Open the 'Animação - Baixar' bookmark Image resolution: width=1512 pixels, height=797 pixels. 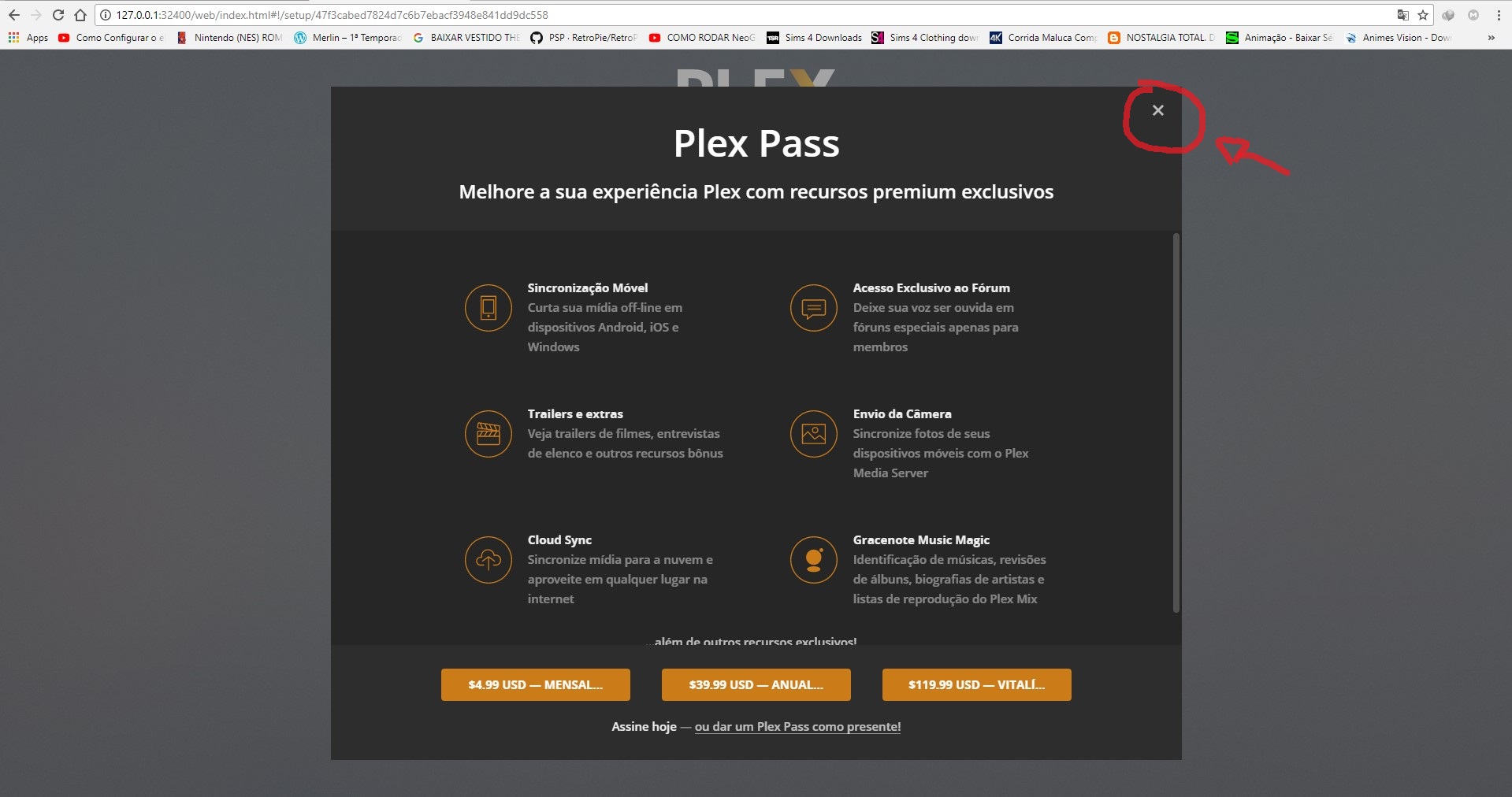pos(1280,37)
